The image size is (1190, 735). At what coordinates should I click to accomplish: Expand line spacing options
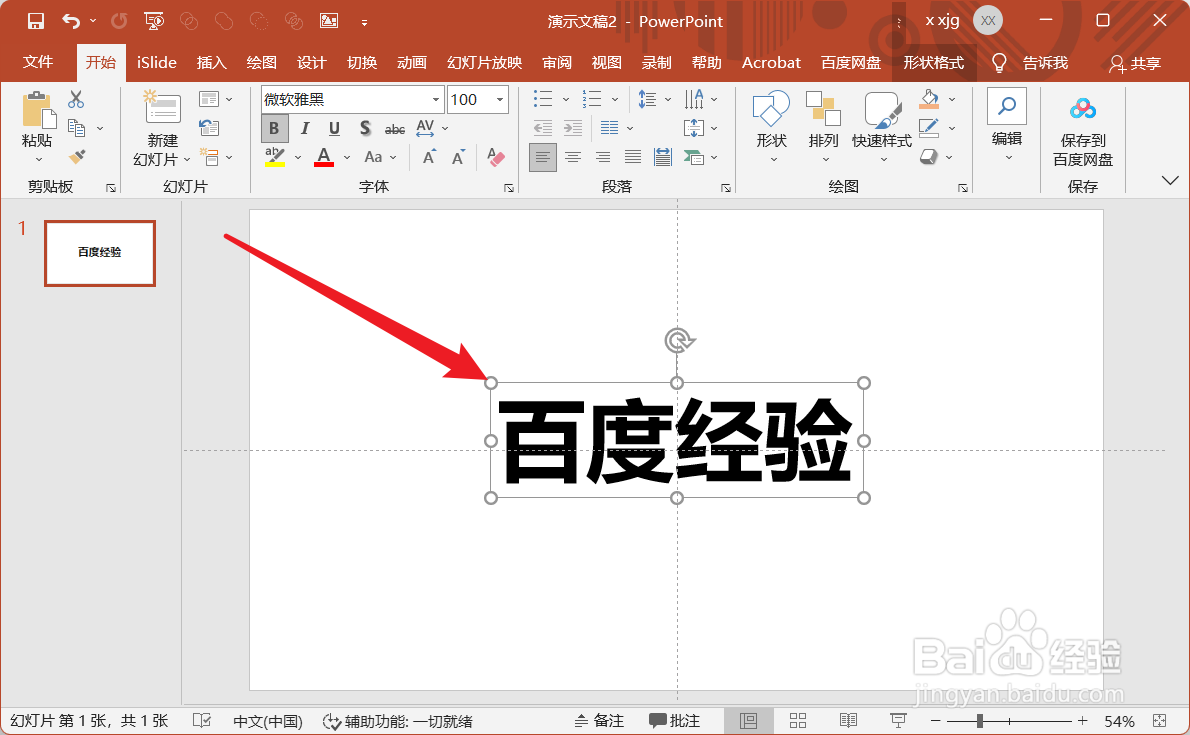coord(668,99)
